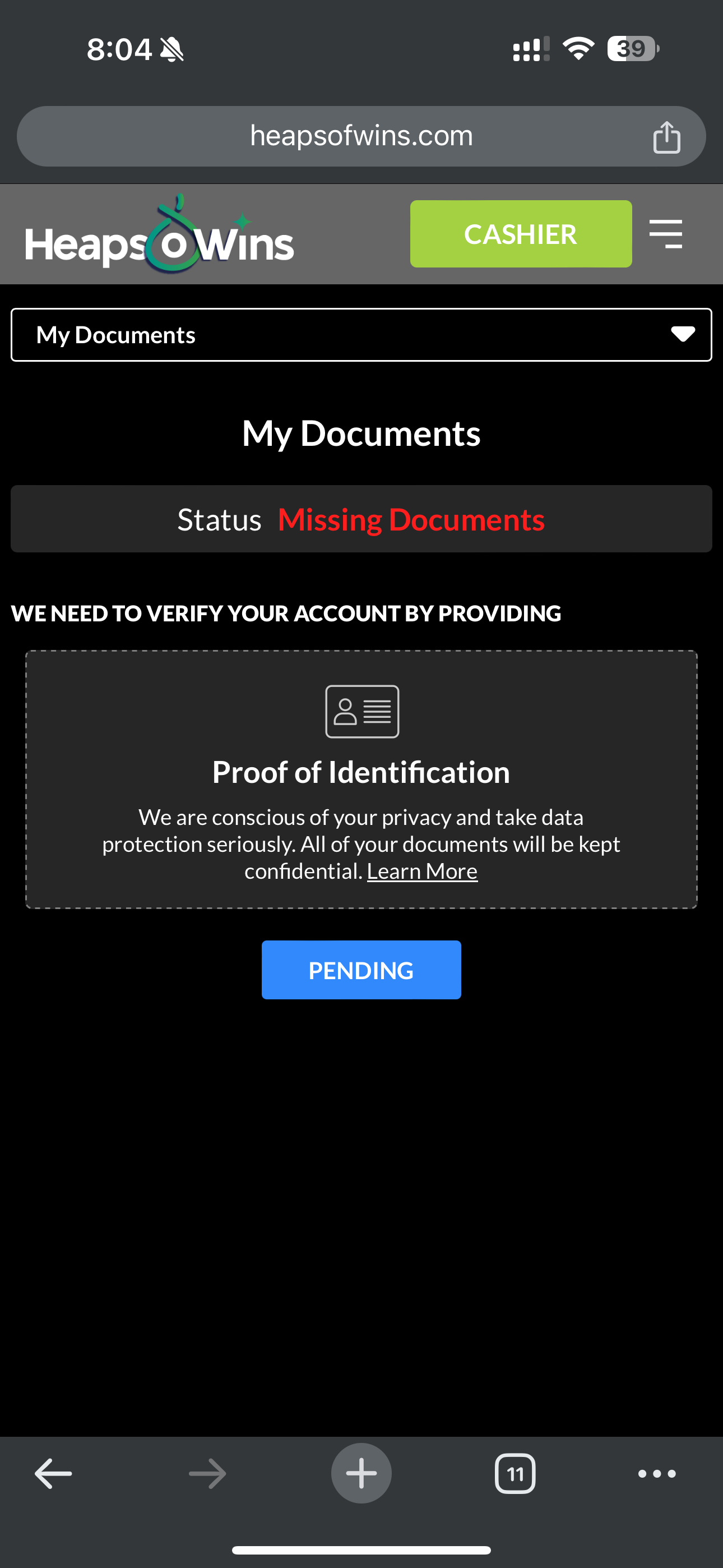Click the dropdown arrow beside My Documents
The image size is (723, 1568).
click(683, 334)
